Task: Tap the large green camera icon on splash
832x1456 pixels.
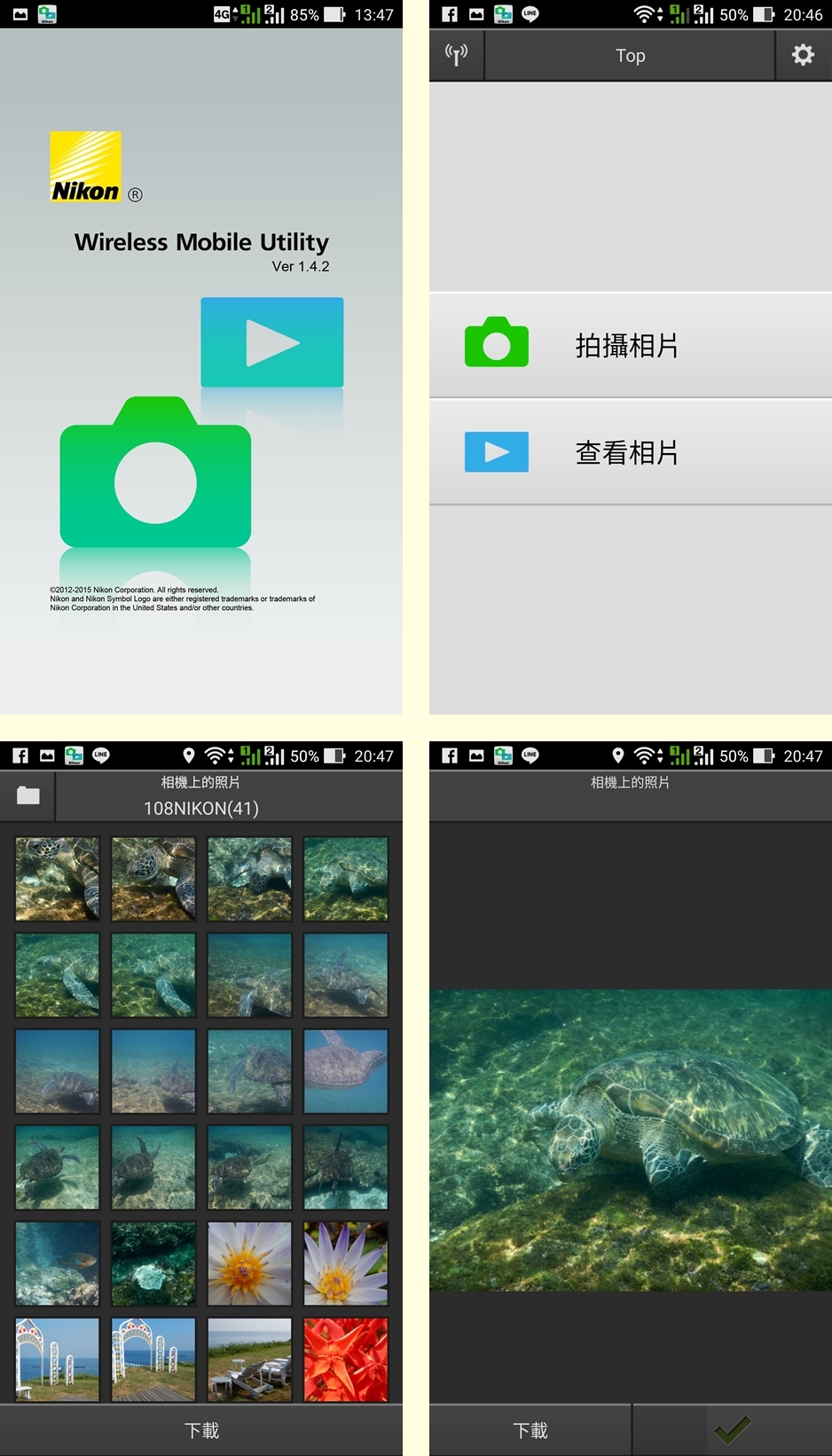Action: [155, 472]
